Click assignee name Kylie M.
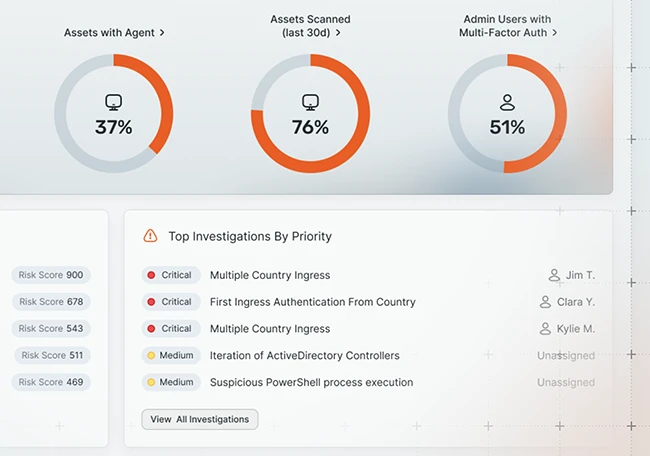The image size is (650, 456). pyautogui.click(x=576, y=329)
